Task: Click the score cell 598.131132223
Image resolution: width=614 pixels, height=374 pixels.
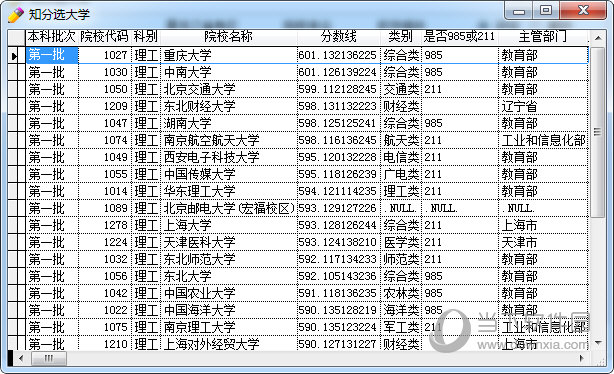Action: click(x=339, y=107)
